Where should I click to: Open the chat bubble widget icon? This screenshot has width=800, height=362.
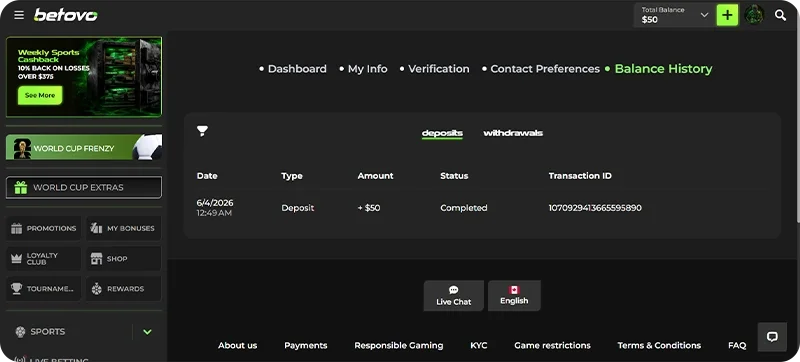[x=772, y=337]
